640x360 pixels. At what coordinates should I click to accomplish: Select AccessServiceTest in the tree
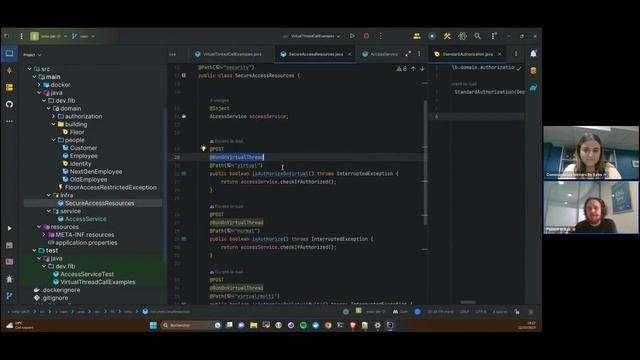(87, 274)
